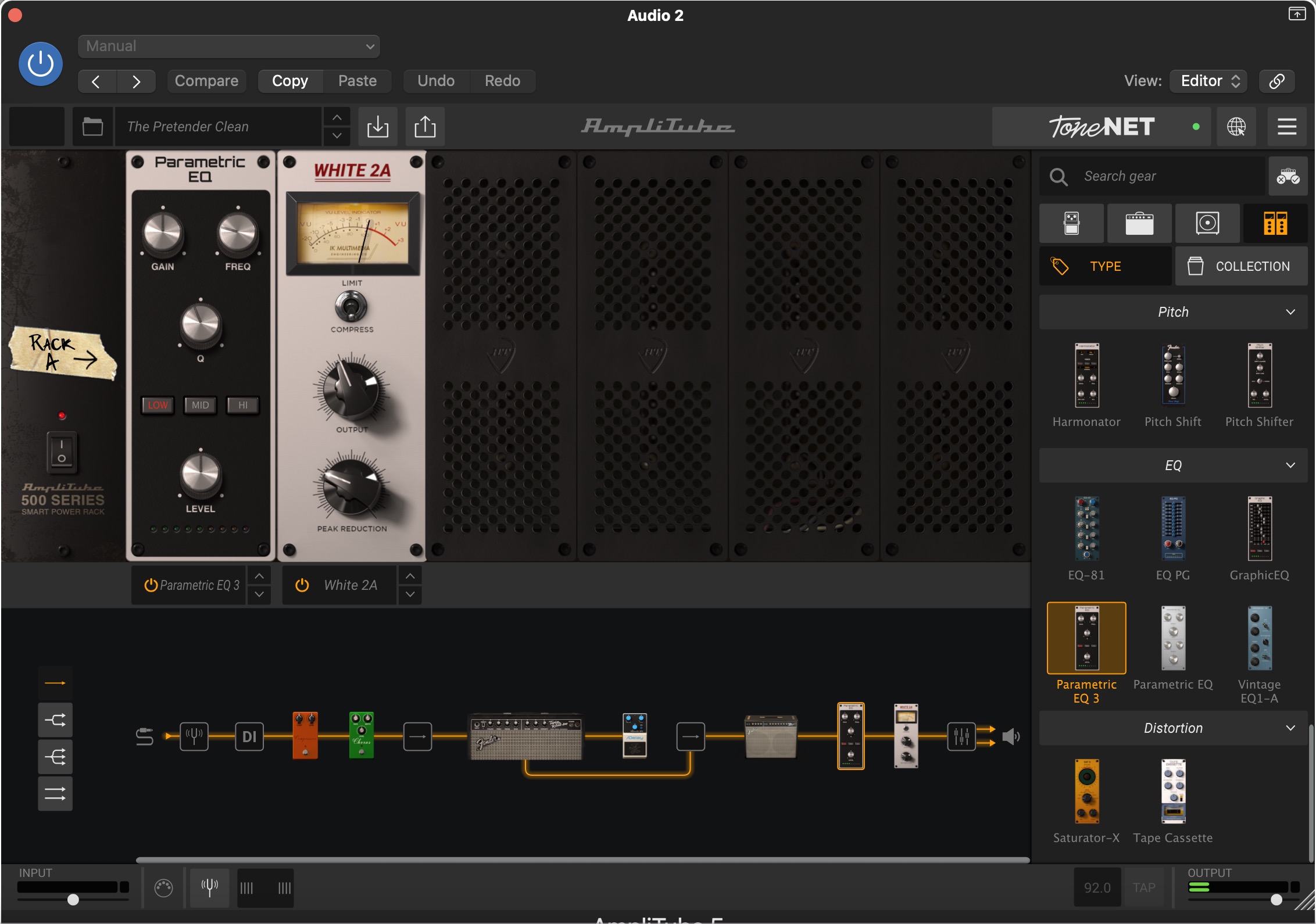Switch to the COLLECTION tab
The width and height of the screenshot is (1316, 924).
1242,266
